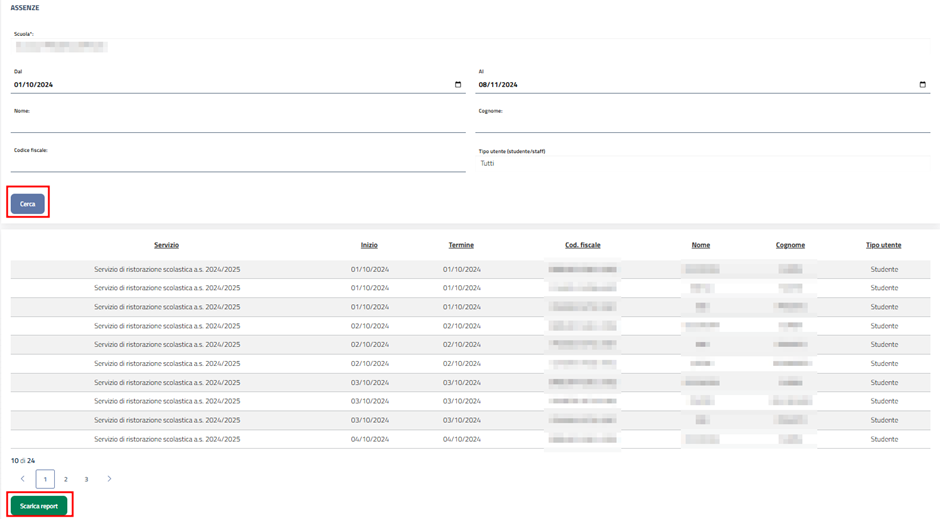Sort table by Tipo utente column header
Viewport: 940px width, 519px height.
click(x=883, y=245)
